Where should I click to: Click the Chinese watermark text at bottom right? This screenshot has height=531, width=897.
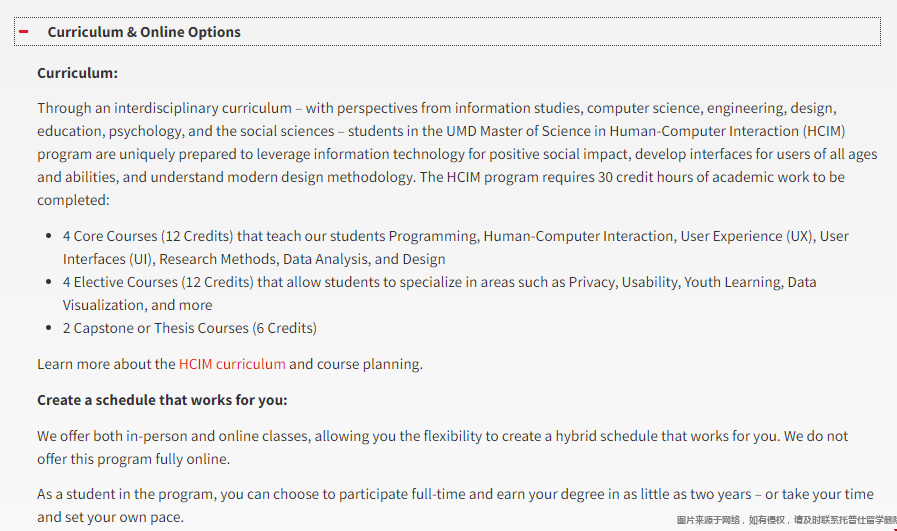point(787,520)
